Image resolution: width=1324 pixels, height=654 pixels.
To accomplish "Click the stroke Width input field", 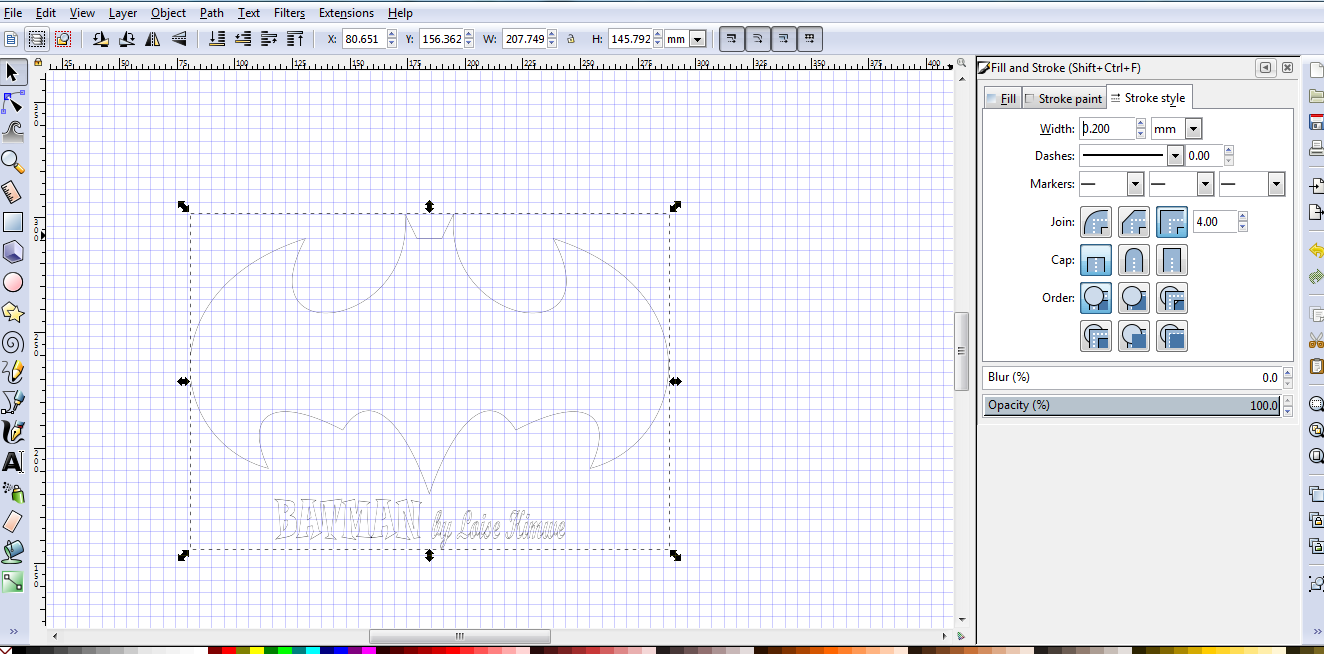I will [x=1107, y=129].
